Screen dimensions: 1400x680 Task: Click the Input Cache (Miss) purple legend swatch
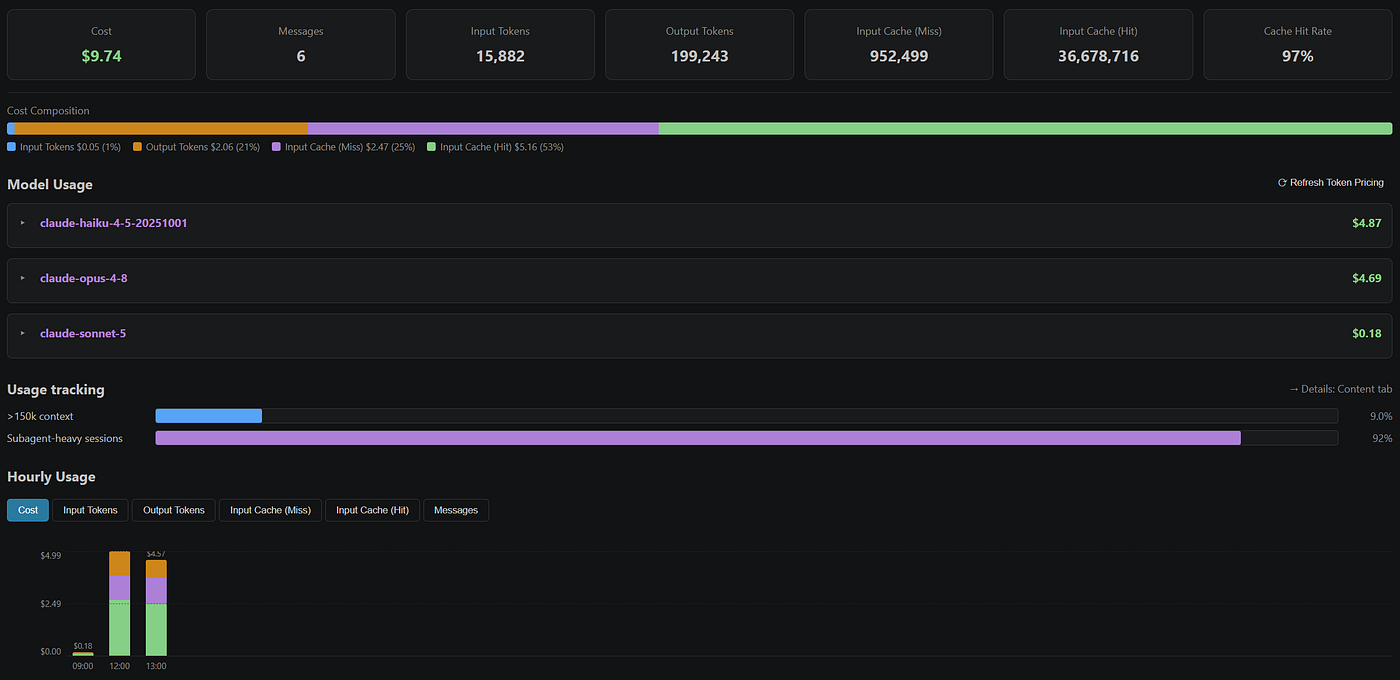point(276,147)
